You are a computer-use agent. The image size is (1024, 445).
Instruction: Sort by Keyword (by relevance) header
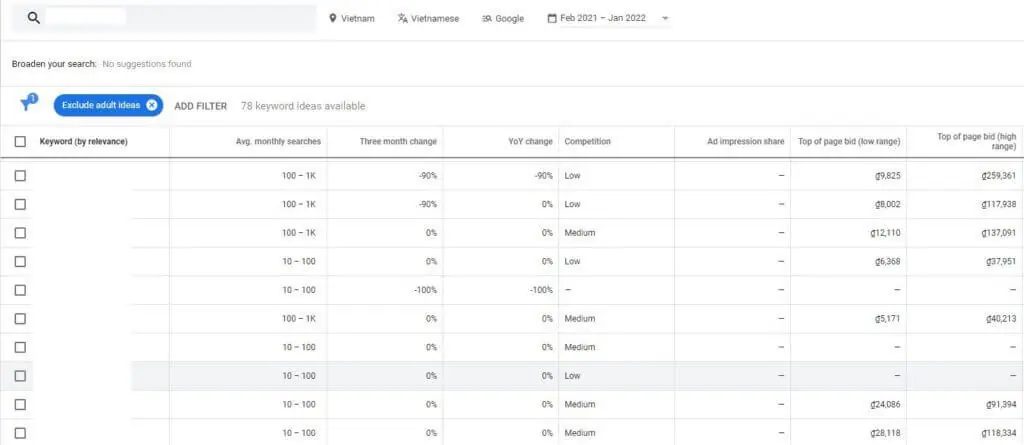coord(84,142)
